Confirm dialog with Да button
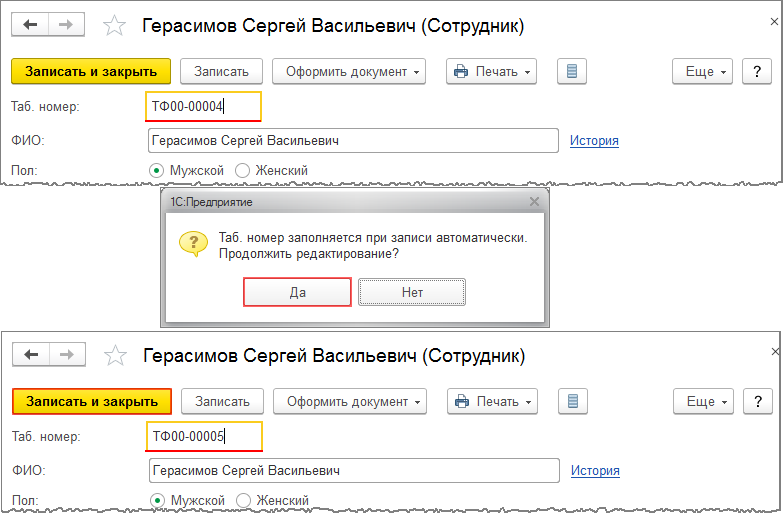The image size is (783, 516). point(298,292)
